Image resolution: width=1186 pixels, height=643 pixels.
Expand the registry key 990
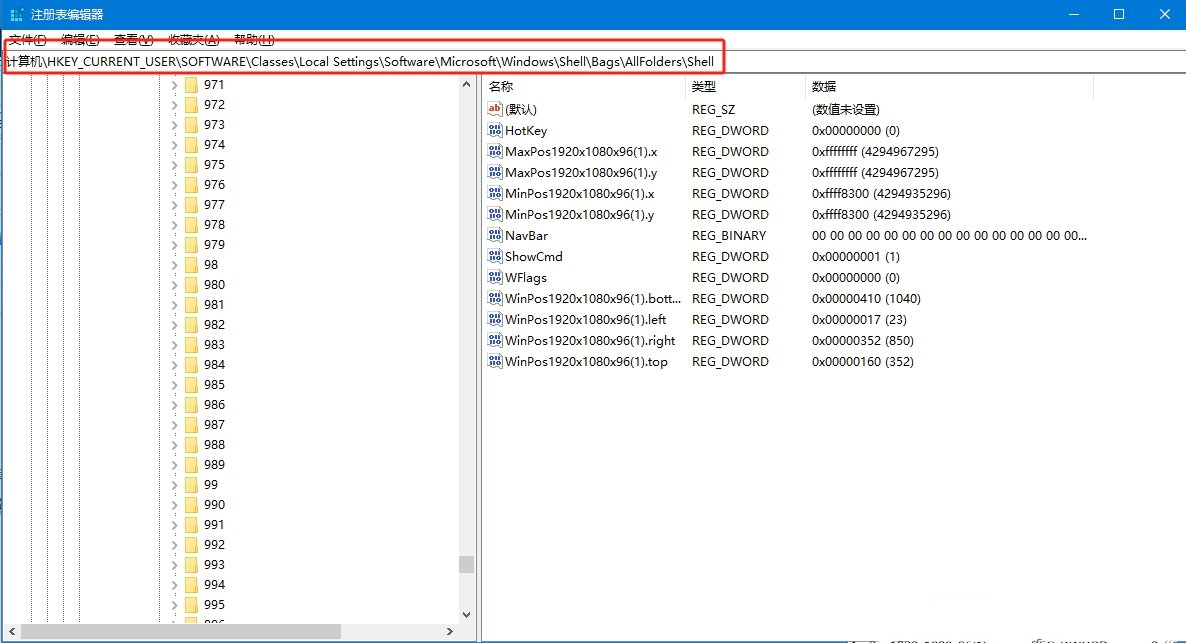click(173, 504)
